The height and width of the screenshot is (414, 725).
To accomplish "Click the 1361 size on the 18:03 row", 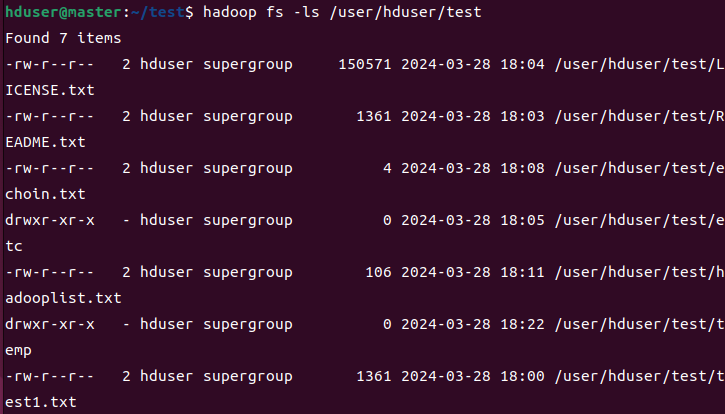I will pyautogui.click(x=374, y=116).
